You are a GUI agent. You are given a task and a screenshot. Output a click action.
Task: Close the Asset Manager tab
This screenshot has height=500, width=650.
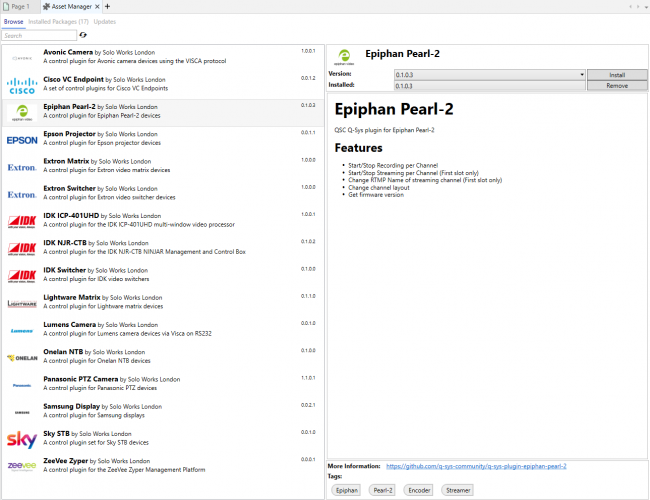pyautogui.click(x=97, y=7)
